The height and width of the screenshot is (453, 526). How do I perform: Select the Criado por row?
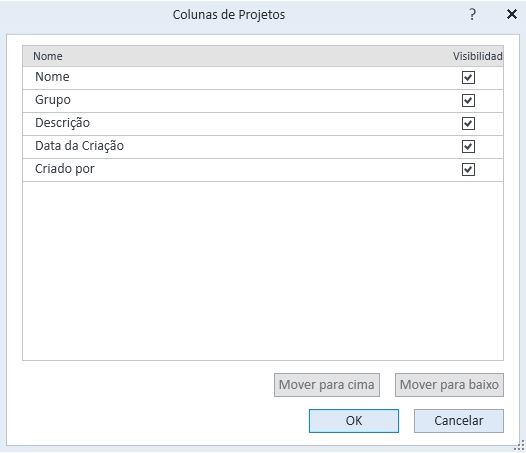[263, 170]
